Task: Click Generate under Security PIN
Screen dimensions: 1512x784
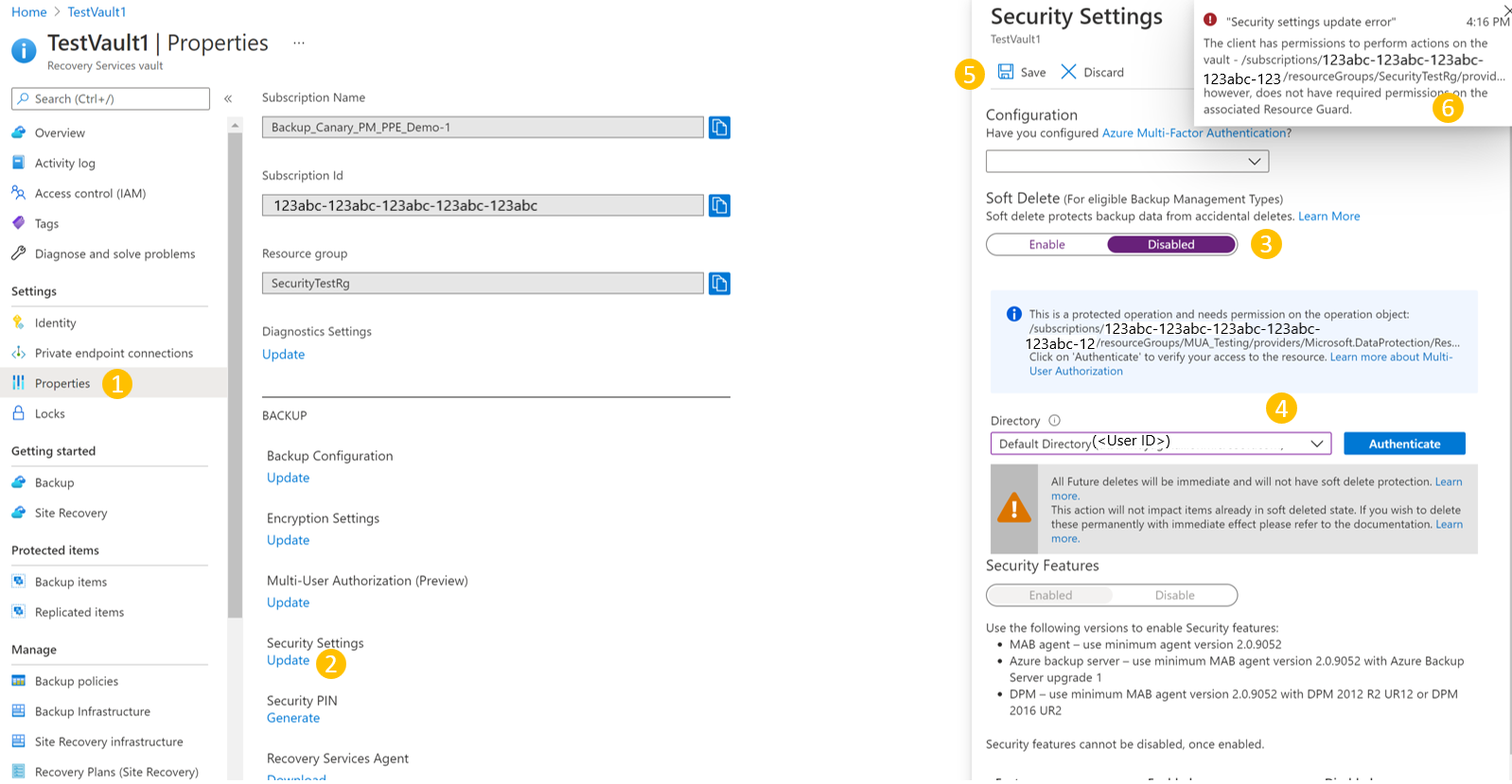Action: pos(293,719)
